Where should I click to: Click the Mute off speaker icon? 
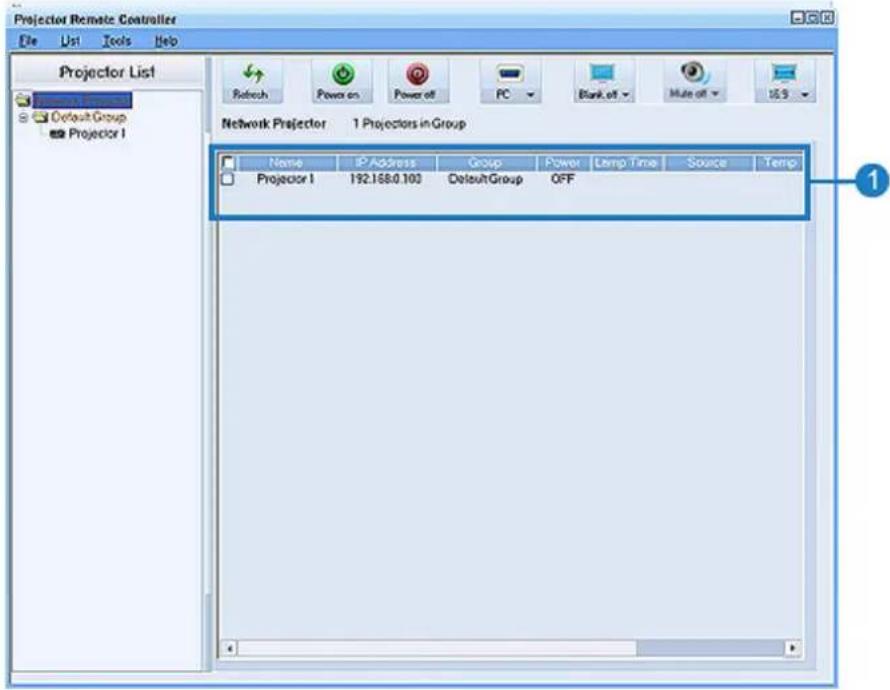tap(694, 73)
